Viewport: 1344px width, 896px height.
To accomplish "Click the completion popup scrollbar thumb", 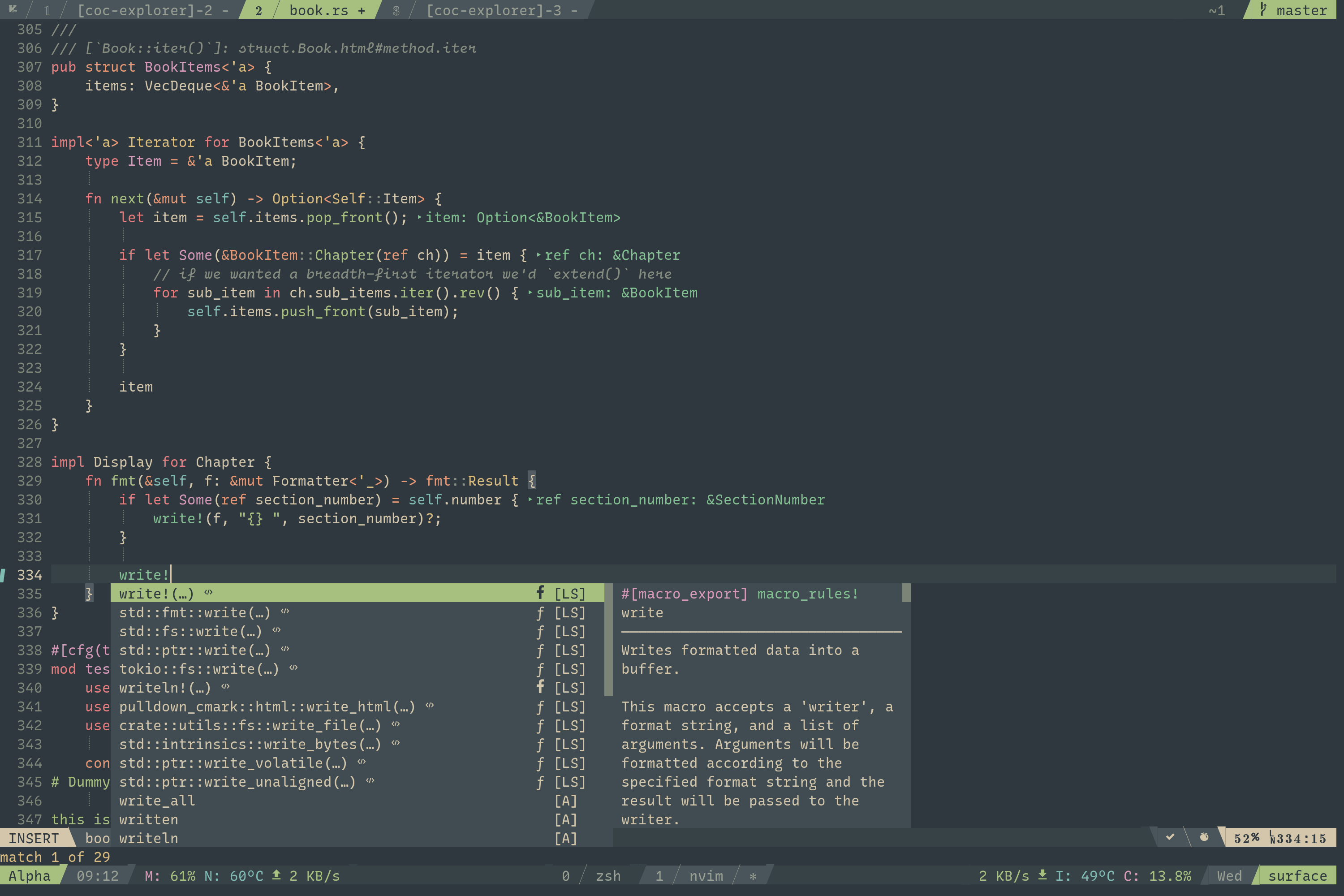I will tap(608, 640).
